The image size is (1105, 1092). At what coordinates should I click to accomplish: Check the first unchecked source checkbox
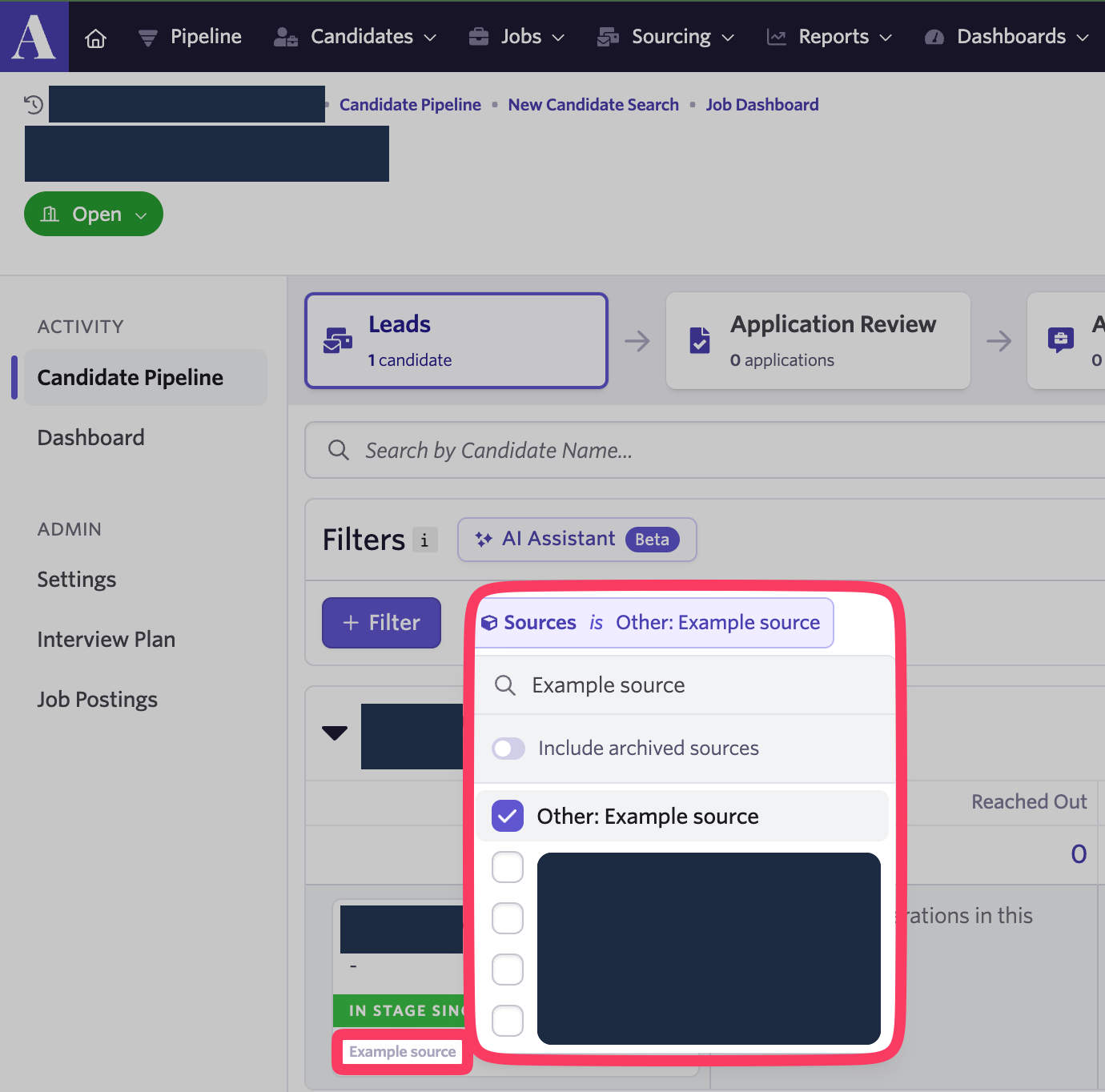(508, 867)
